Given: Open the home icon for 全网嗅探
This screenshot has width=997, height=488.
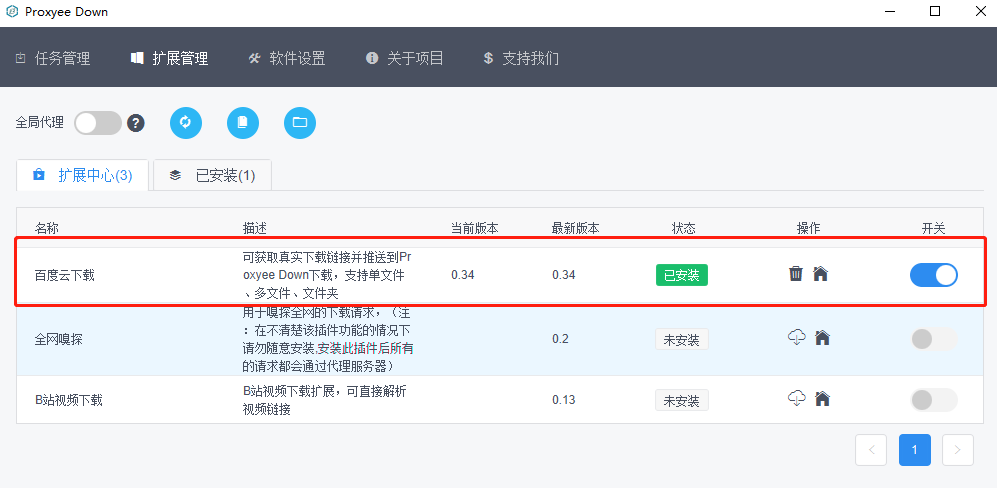Looking at the screenshot, I should (x=823, y=337).
